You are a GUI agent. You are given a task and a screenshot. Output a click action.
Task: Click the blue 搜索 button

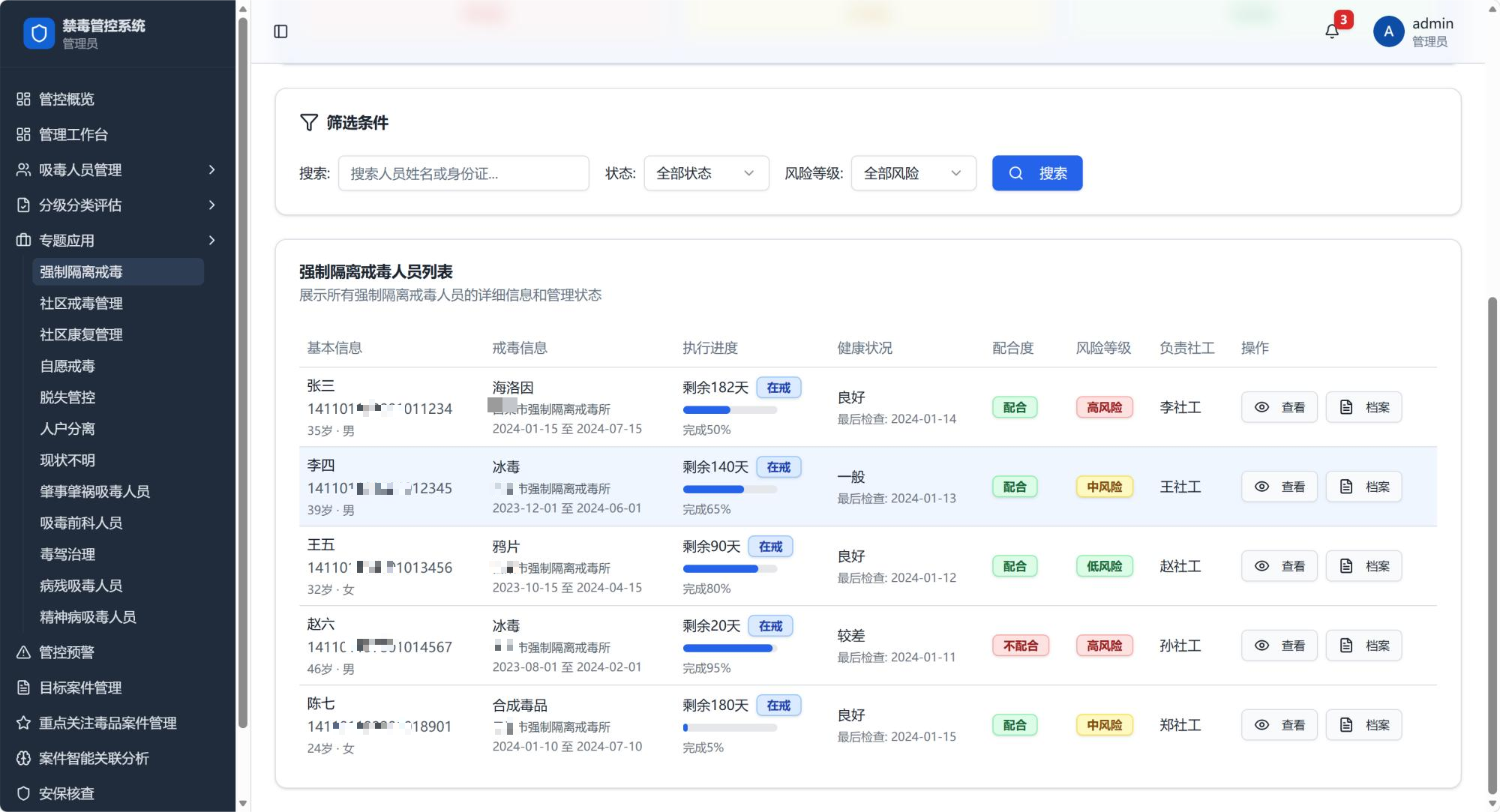(1037, 173)
